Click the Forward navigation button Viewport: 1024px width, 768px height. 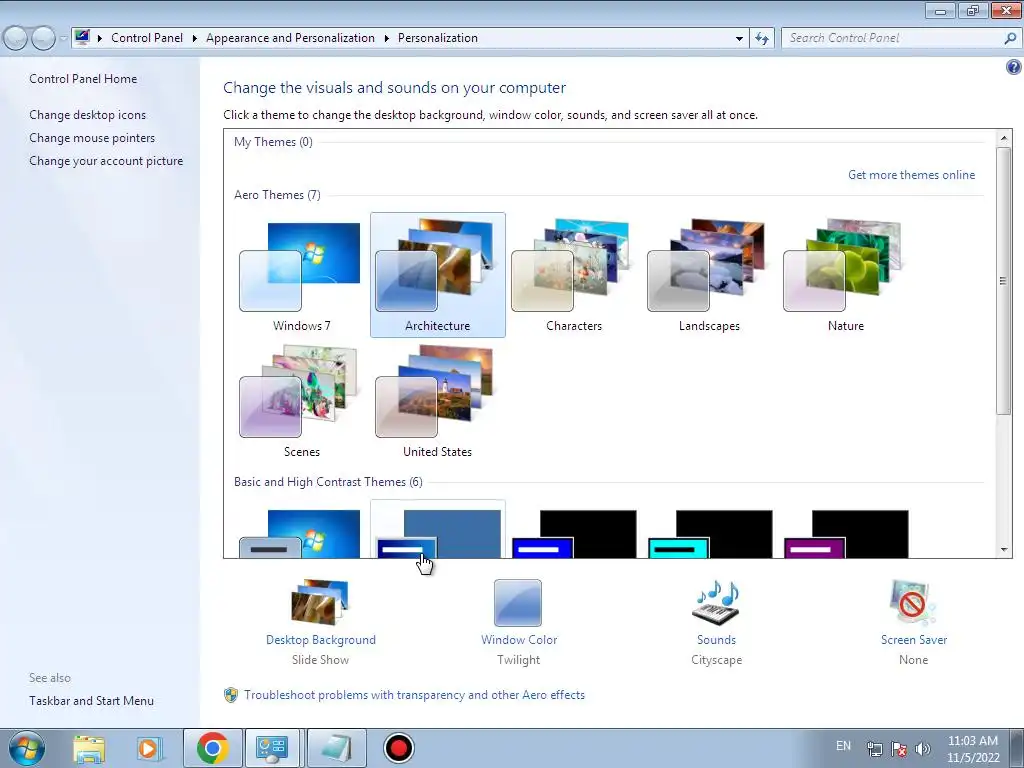click(x=44, y=39)
